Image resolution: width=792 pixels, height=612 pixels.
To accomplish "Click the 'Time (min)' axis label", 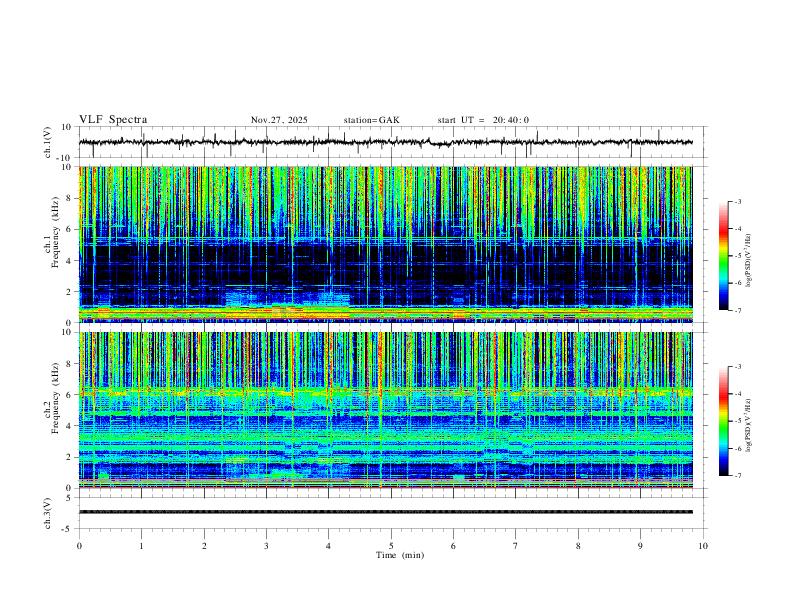I will tap(400, 555).
